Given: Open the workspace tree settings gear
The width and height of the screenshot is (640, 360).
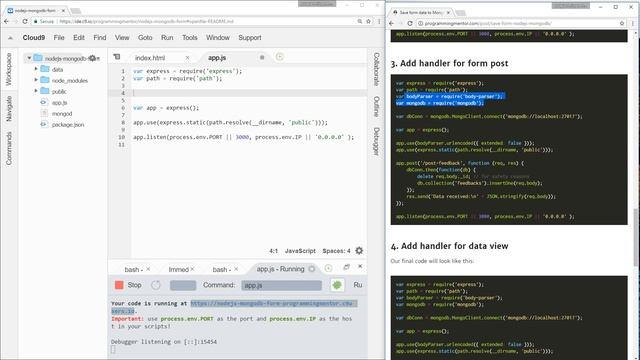Looking at the screenshot, I should (93, 58).
